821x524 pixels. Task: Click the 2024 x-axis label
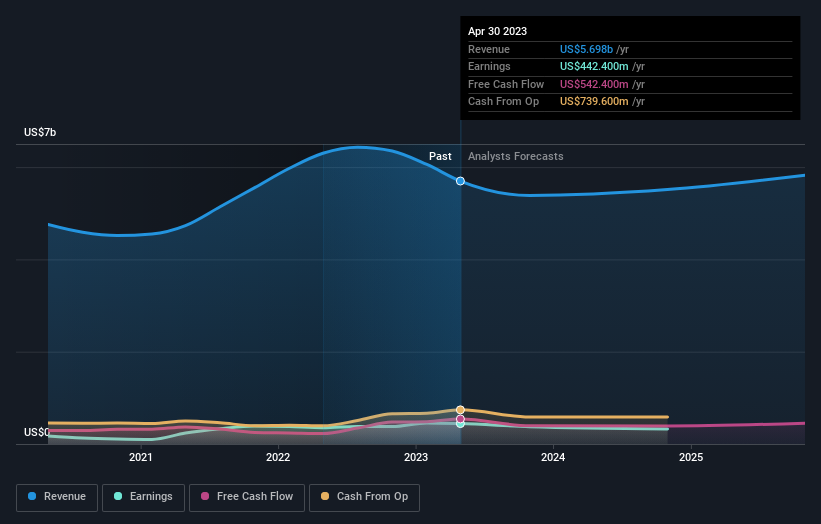[553, 458]
